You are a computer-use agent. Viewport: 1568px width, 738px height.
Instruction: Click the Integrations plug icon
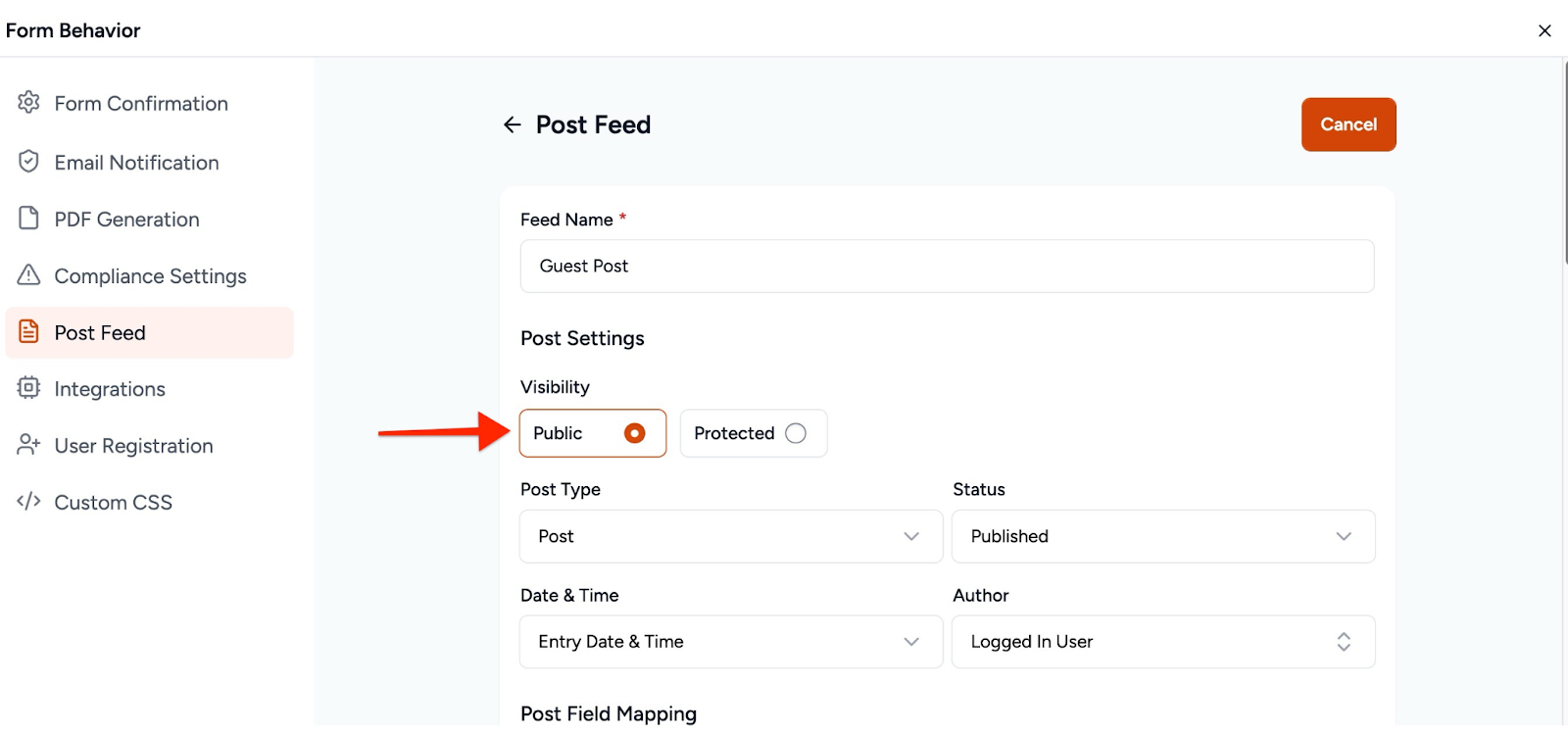[x=28, y=389]
